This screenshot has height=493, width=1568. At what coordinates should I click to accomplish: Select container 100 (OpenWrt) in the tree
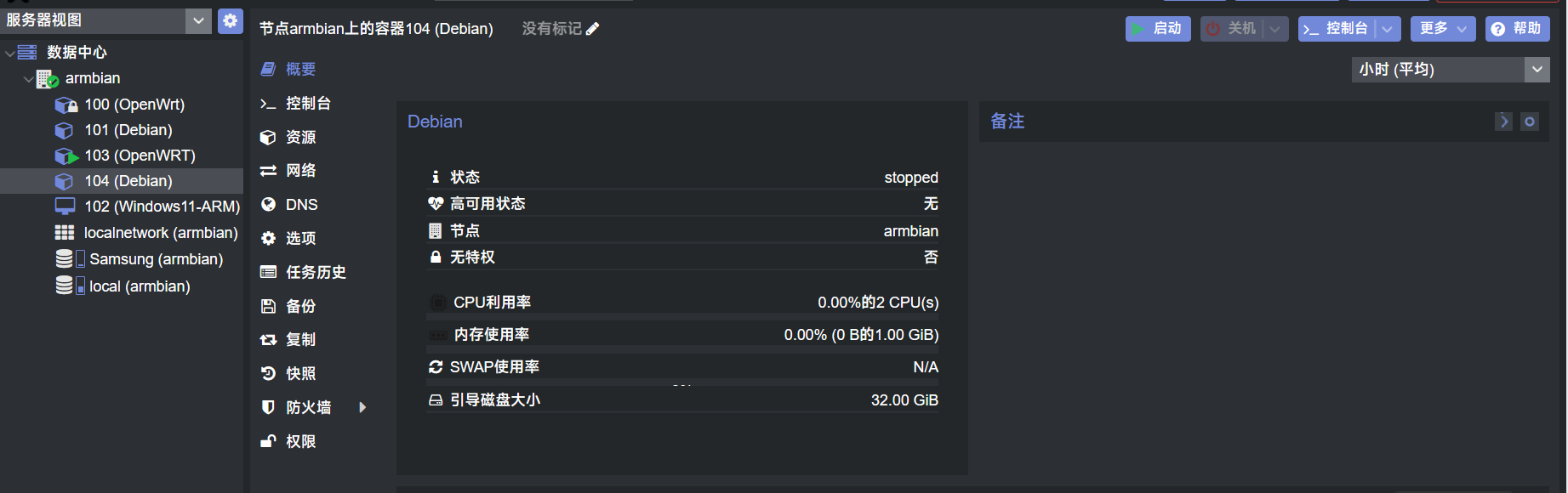pos(134,105)
